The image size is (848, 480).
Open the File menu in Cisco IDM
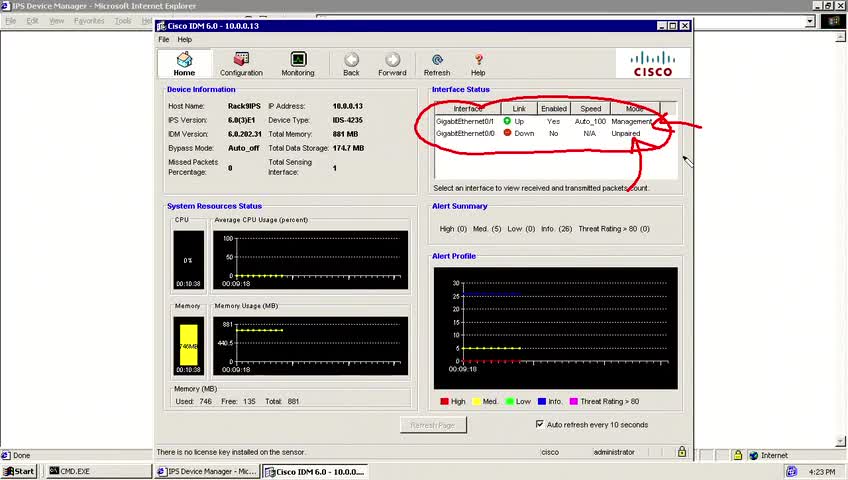tap(164, 39)
